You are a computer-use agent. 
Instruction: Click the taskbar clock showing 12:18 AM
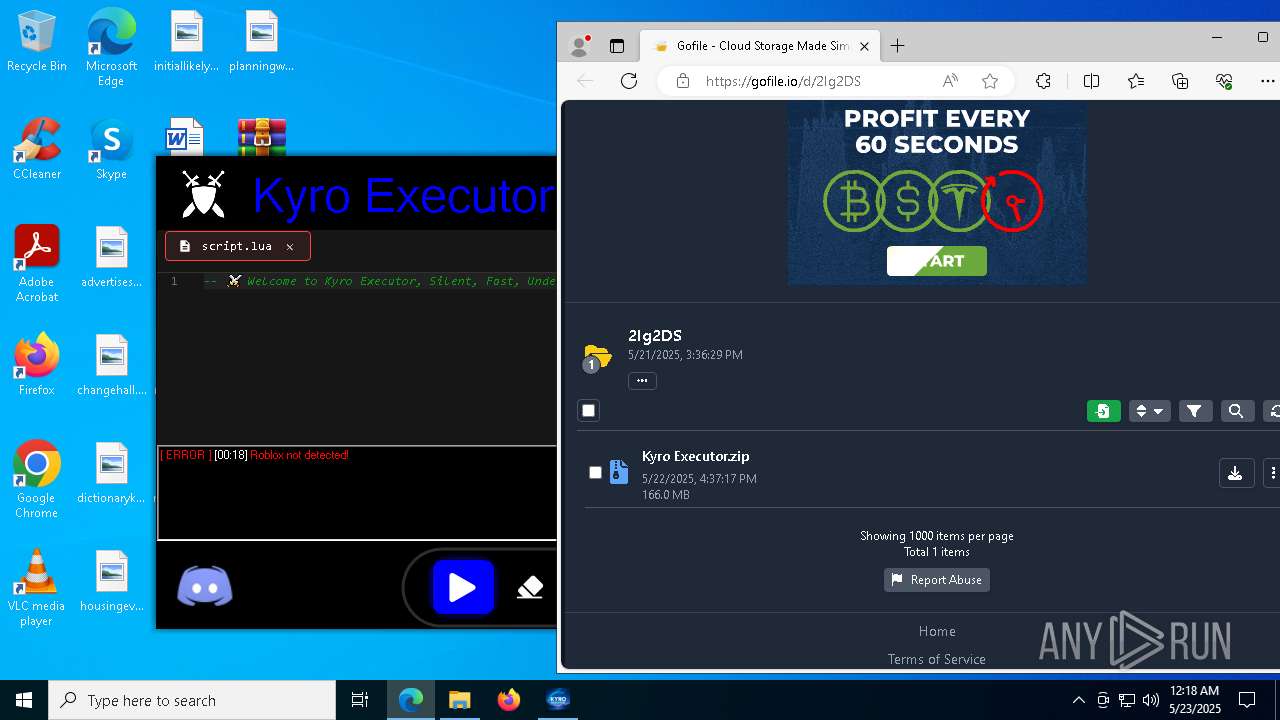pos(1194,700)
